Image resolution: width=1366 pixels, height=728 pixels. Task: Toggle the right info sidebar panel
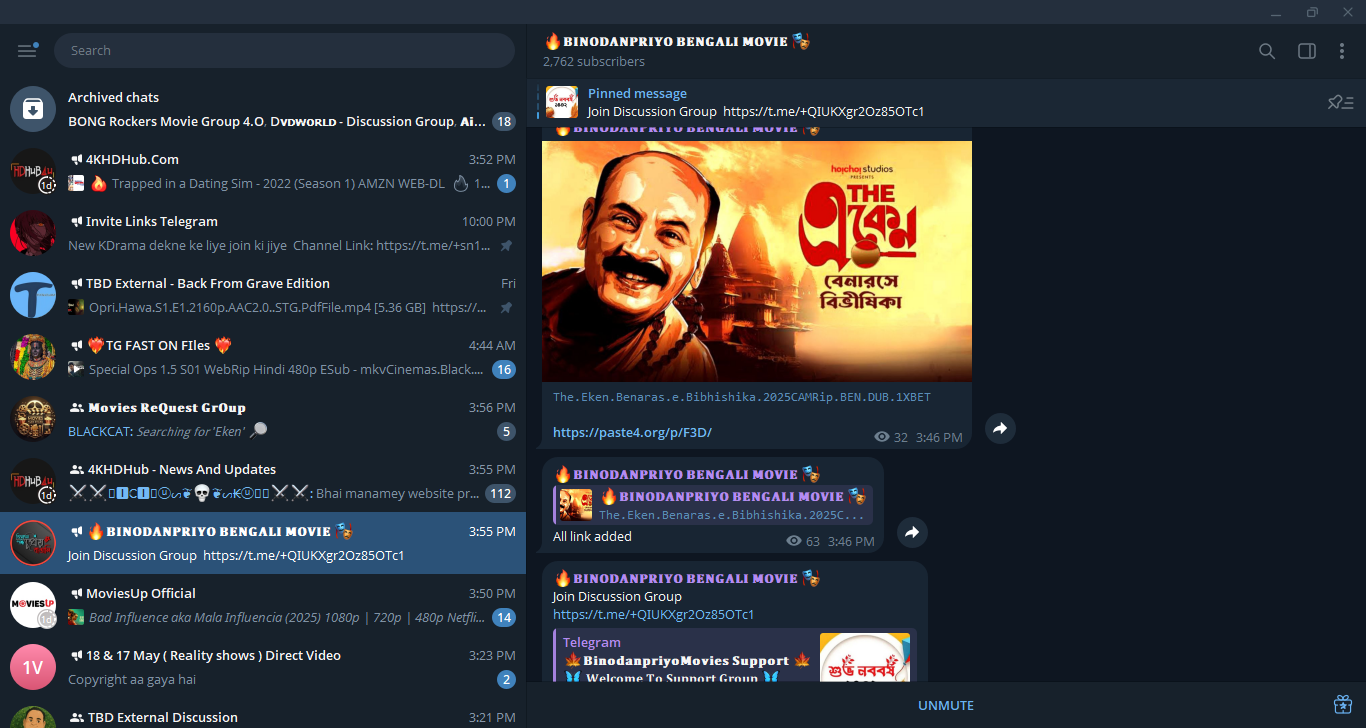[x=1307, y=51]
